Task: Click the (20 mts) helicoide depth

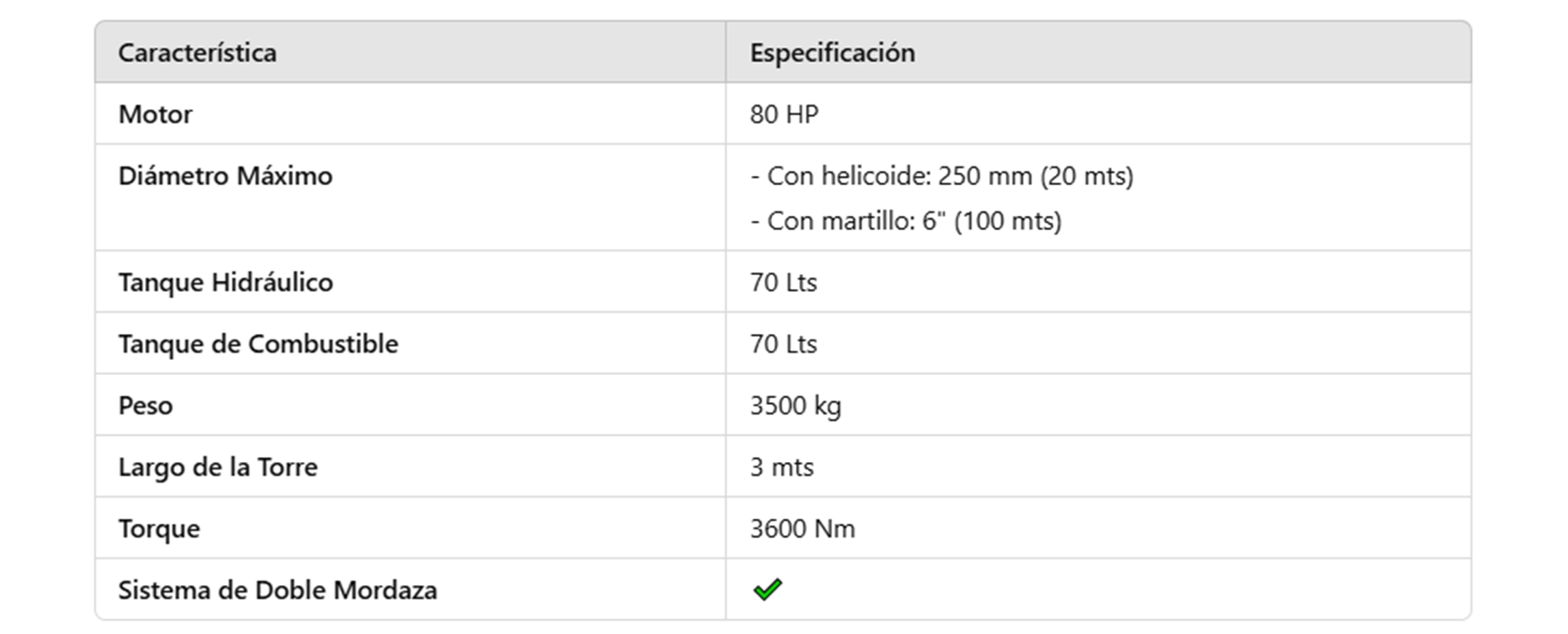Action: 1086,176
